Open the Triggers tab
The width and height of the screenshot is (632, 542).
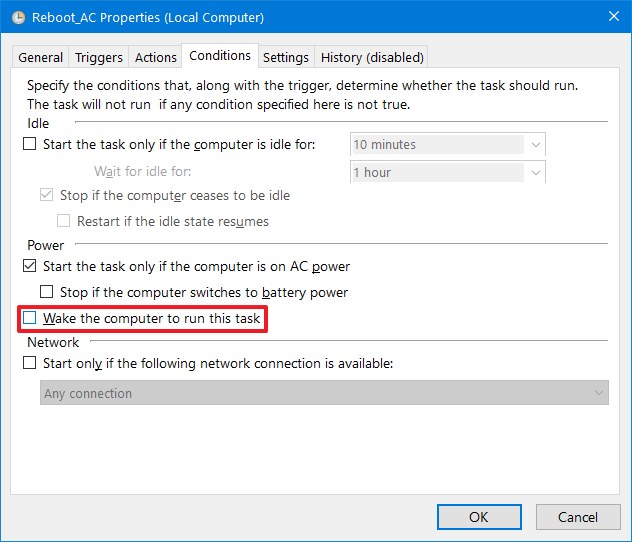click(x=99, y=57)
